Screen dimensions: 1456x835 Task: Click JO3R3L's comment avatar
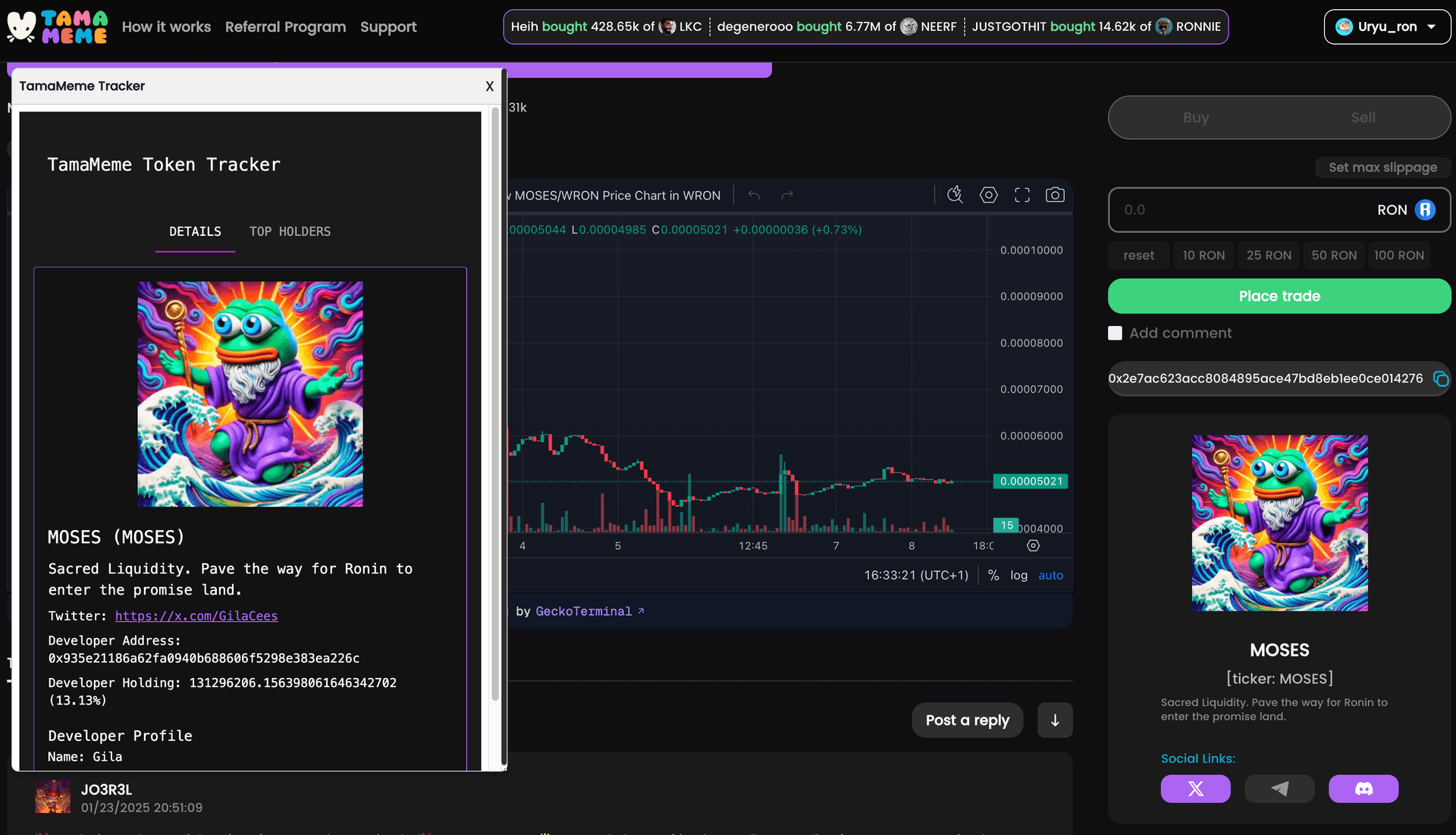point(52,797)
